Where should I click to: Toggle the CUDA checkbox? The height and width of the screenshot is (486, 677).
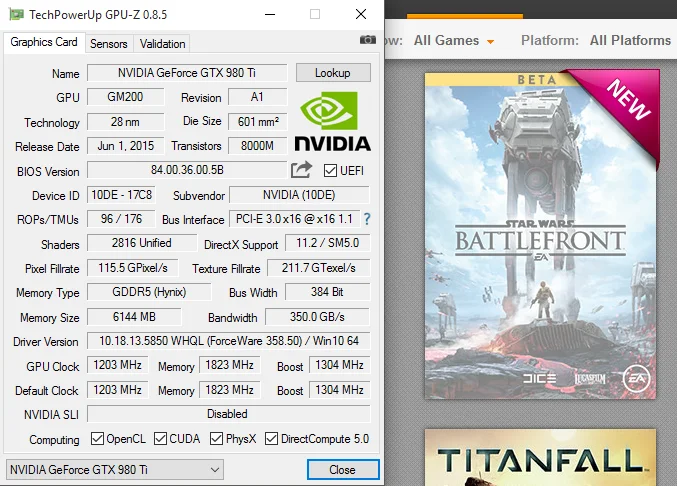point(160,439)
